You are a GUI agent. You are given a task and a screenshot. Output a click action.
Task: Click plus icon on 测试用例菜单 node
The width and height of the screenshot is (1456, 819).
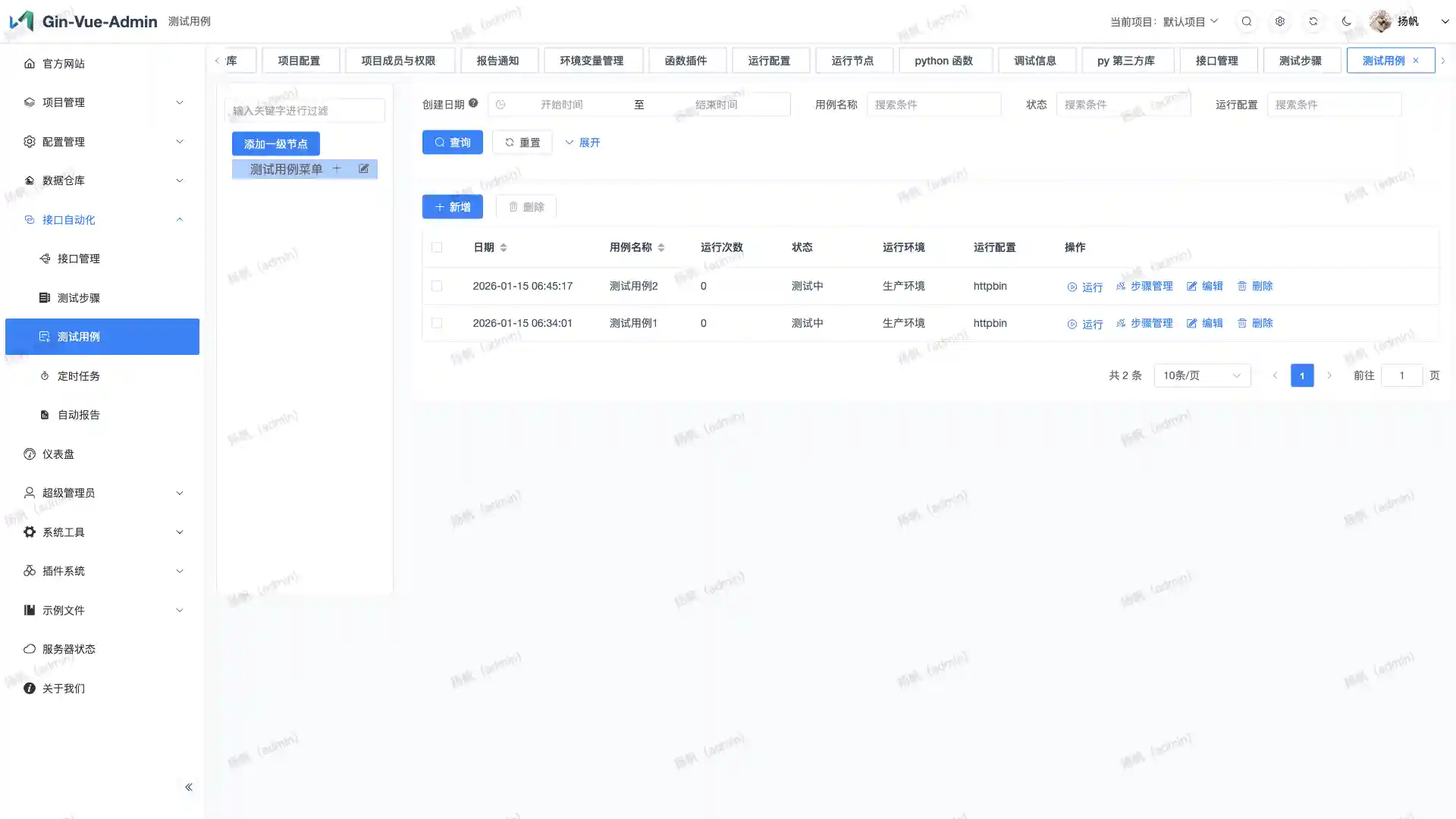pyautogui.click(x=337, y=168)
